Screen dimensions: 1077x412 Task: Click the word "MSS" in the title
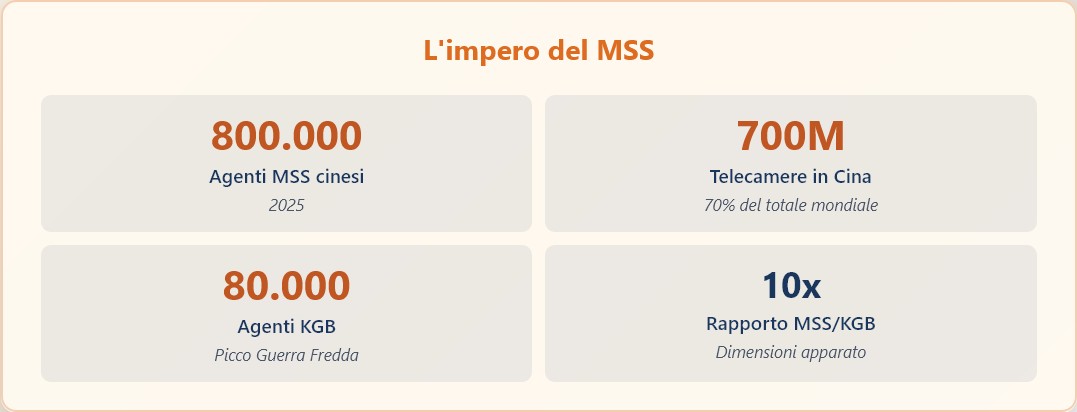coord(625,51)
